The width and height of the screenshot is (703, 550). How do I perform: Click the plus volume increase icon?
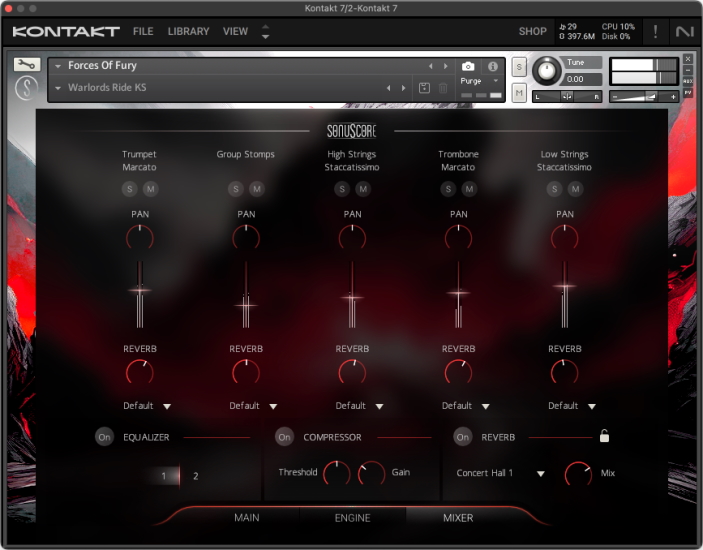[673, 97]
